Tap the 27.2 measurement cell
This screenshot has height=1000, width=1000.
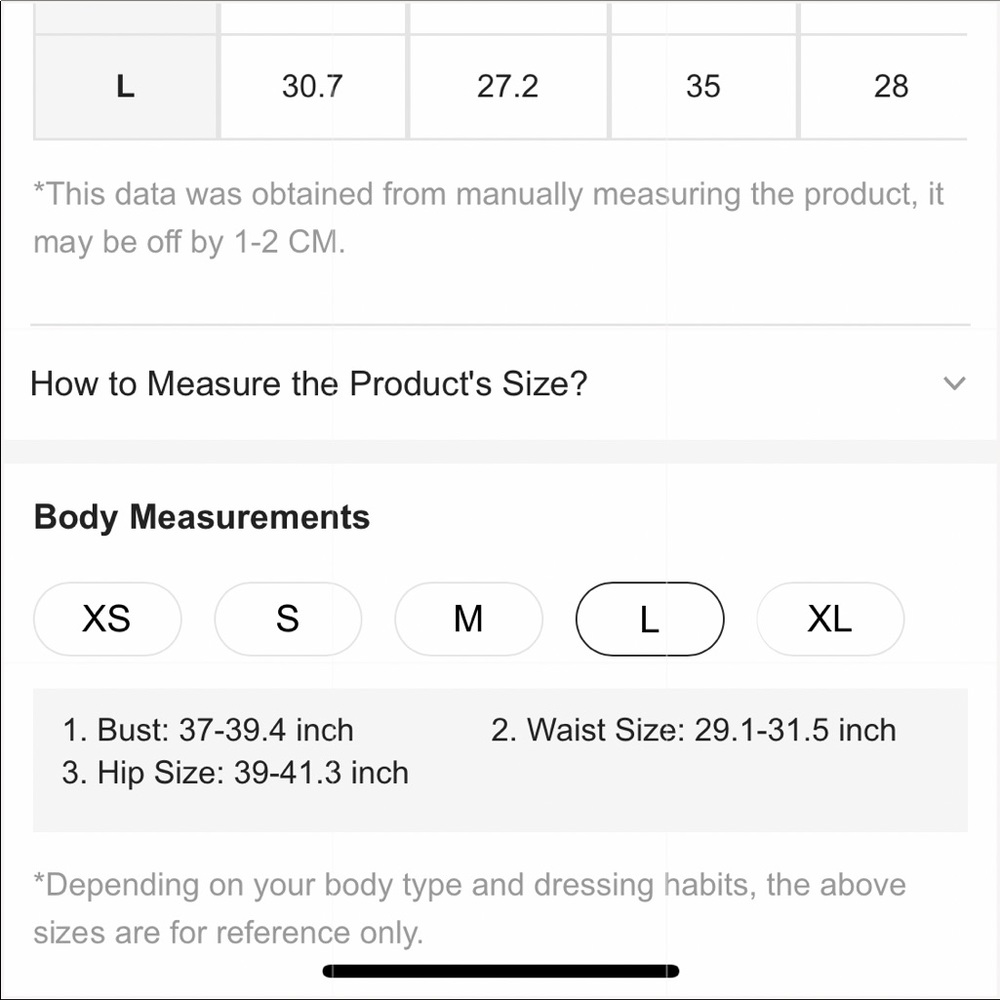point(508,86)
